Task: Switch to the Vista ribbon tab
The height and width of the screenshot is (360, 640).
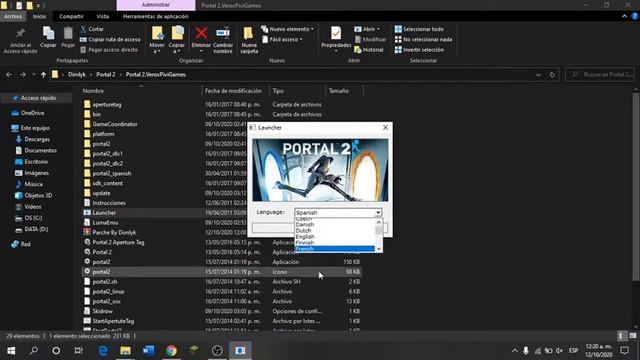Action: click(102, 16)
